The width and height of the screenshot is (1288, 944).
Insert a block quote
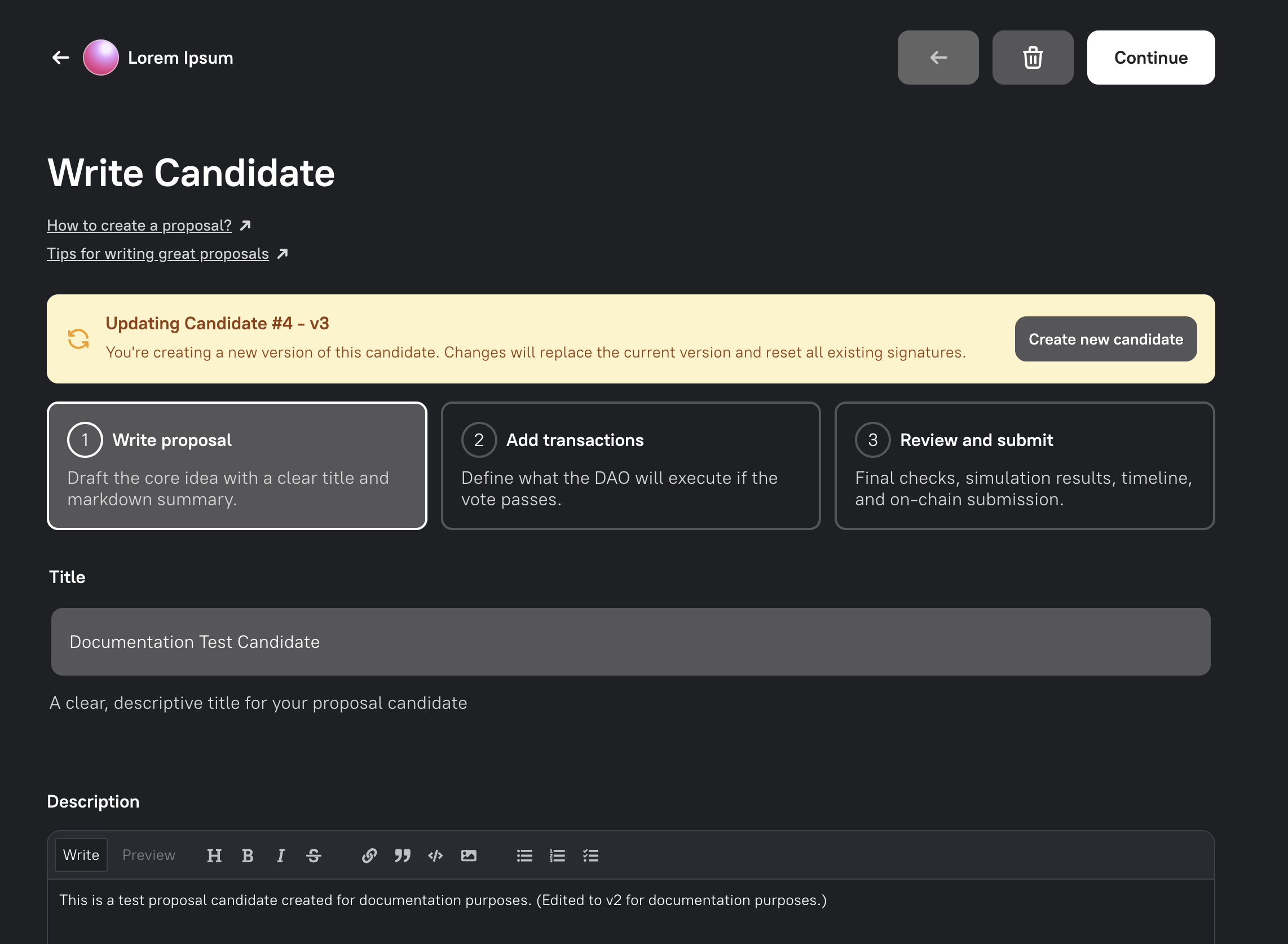coord(402,855)
